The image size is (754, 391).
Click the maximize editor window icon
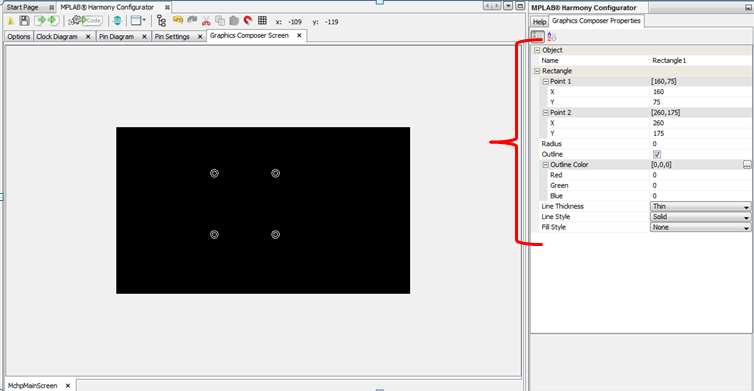tap(520, 6)
